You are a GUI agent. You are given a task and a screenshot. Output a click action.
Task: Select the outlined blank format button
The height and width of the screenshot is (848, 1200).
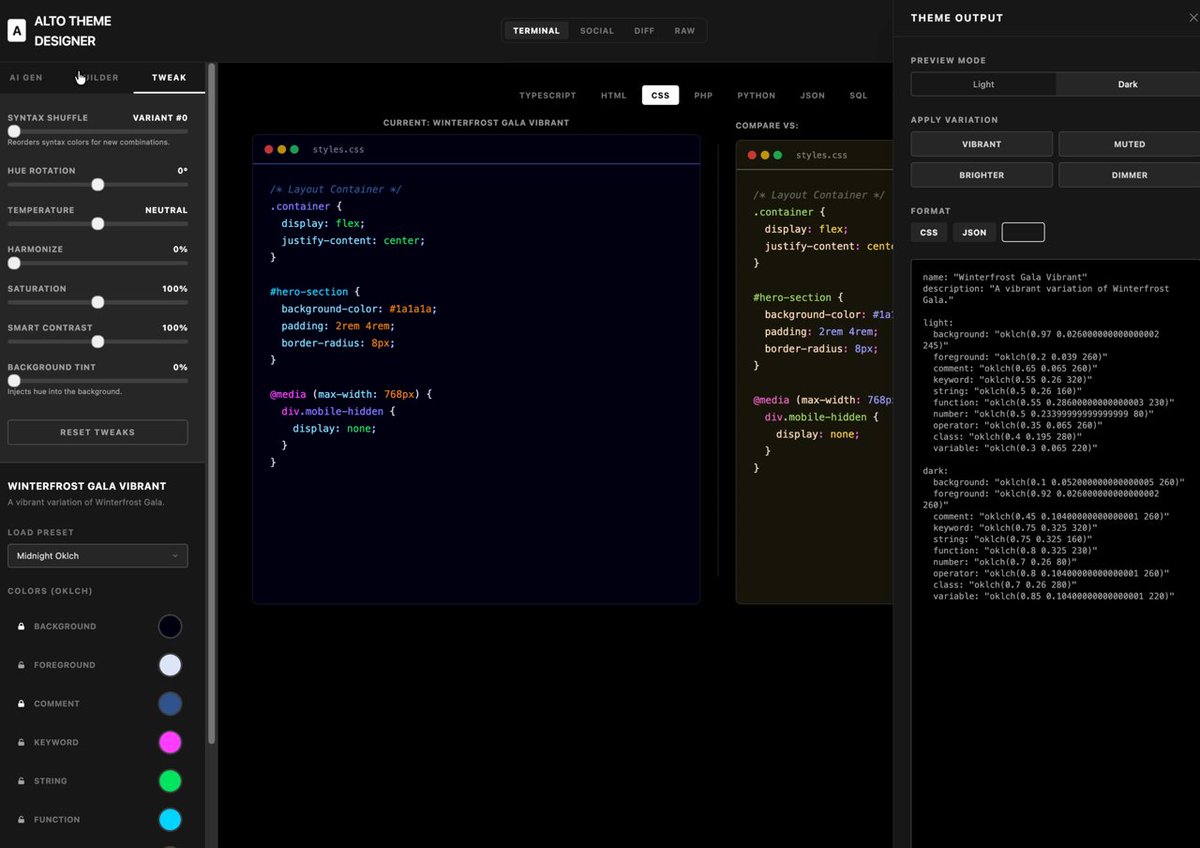pyautogui.click(x=1023, y=232)
